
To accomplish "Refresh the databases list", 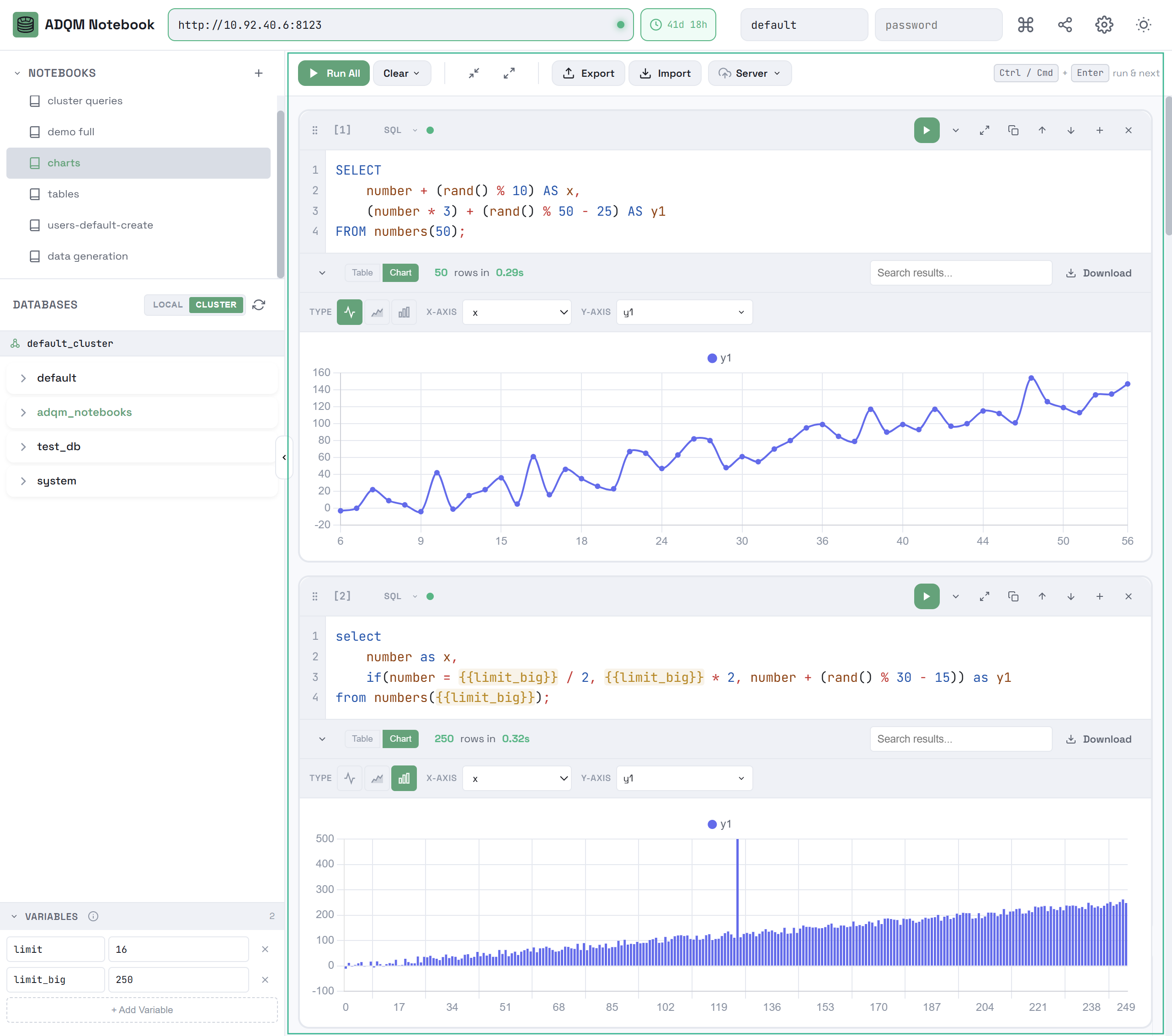I will pos(259,304).
